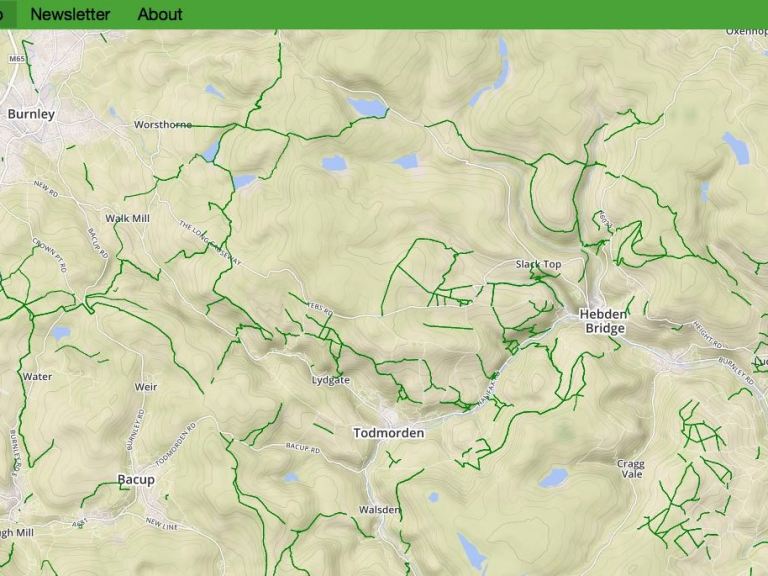Click the Todmorden town label
Viewport: 768px width, 576px height.
(x=389, y=433)
